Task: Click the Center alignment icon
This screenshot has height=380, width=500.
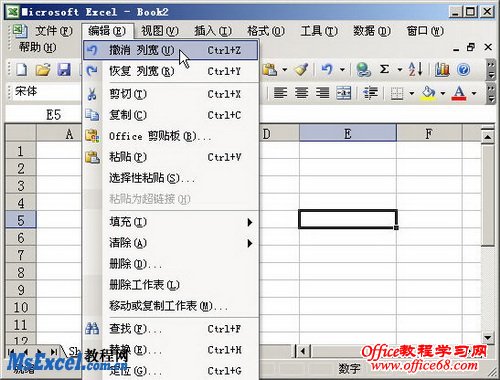Action: tap(301, 93)
